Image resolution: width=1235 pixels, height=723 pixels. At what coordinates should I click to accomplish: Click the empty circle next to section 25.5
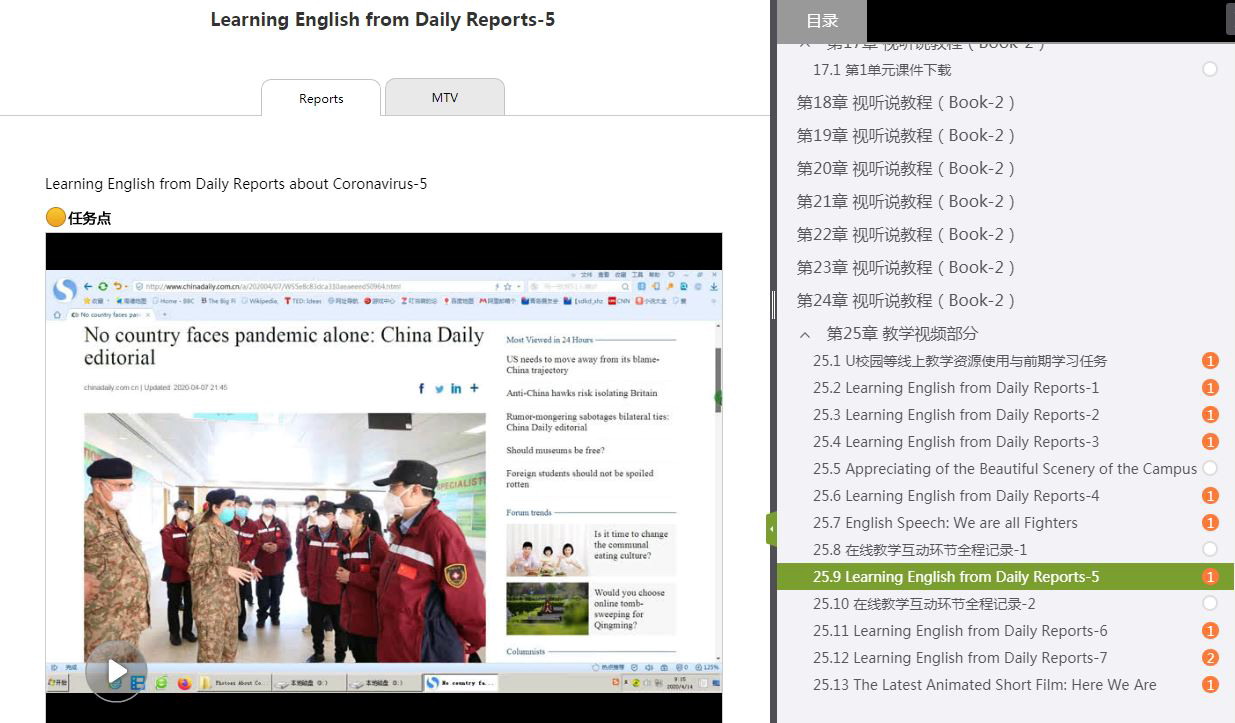[1210, 468]
